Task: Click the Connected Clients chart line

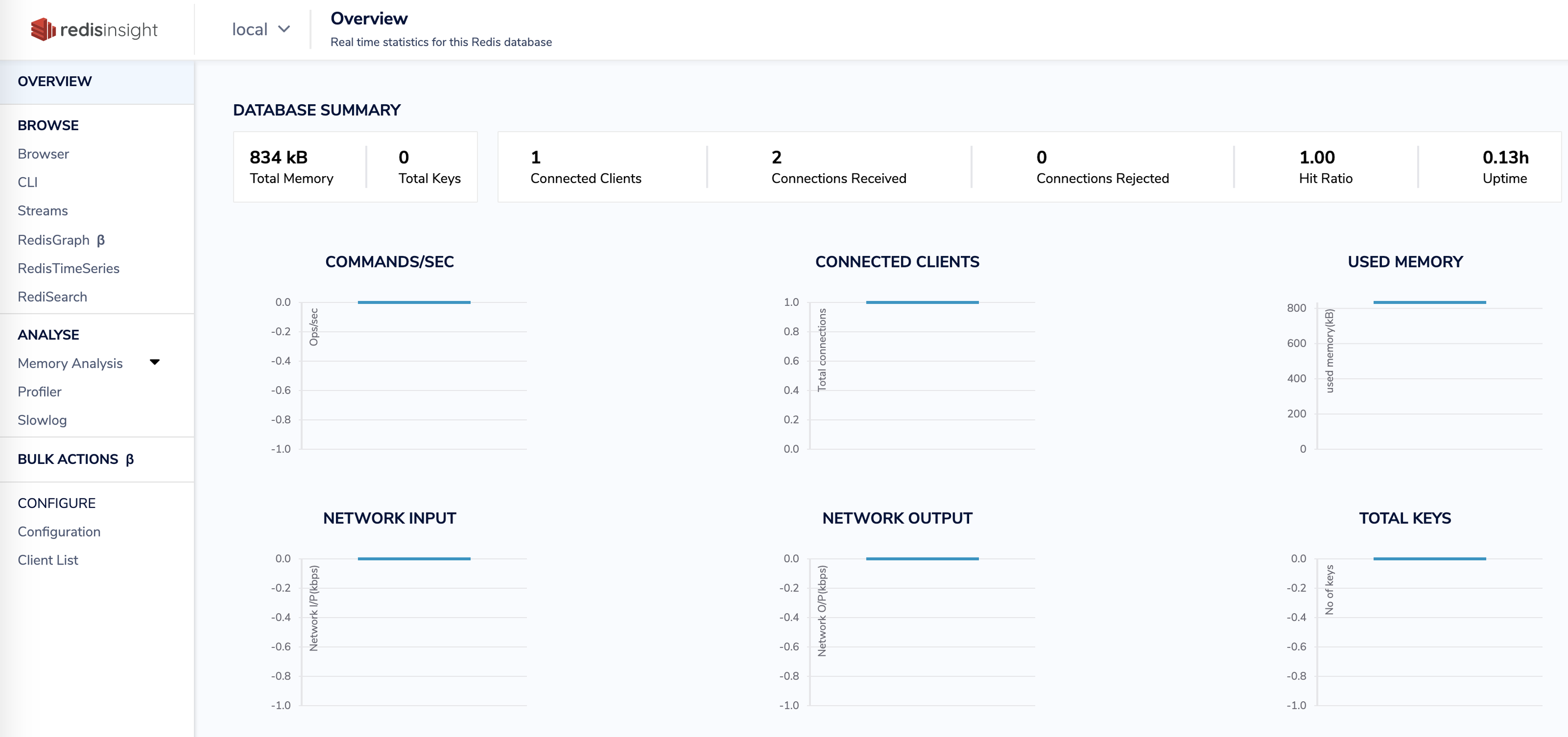Action: [922, 303]
